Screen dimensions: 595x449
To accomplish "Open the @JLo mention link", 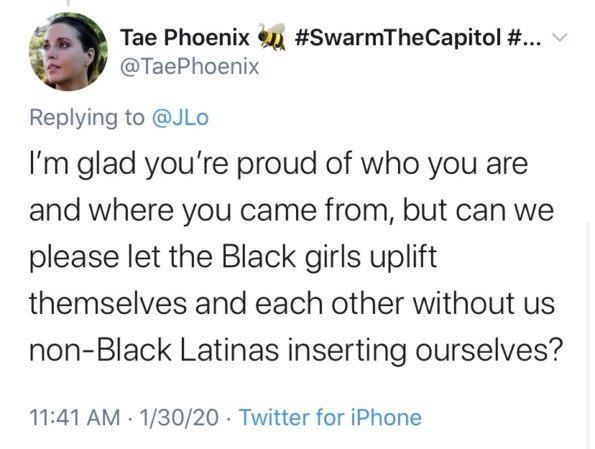I will [x=180, y=118].
